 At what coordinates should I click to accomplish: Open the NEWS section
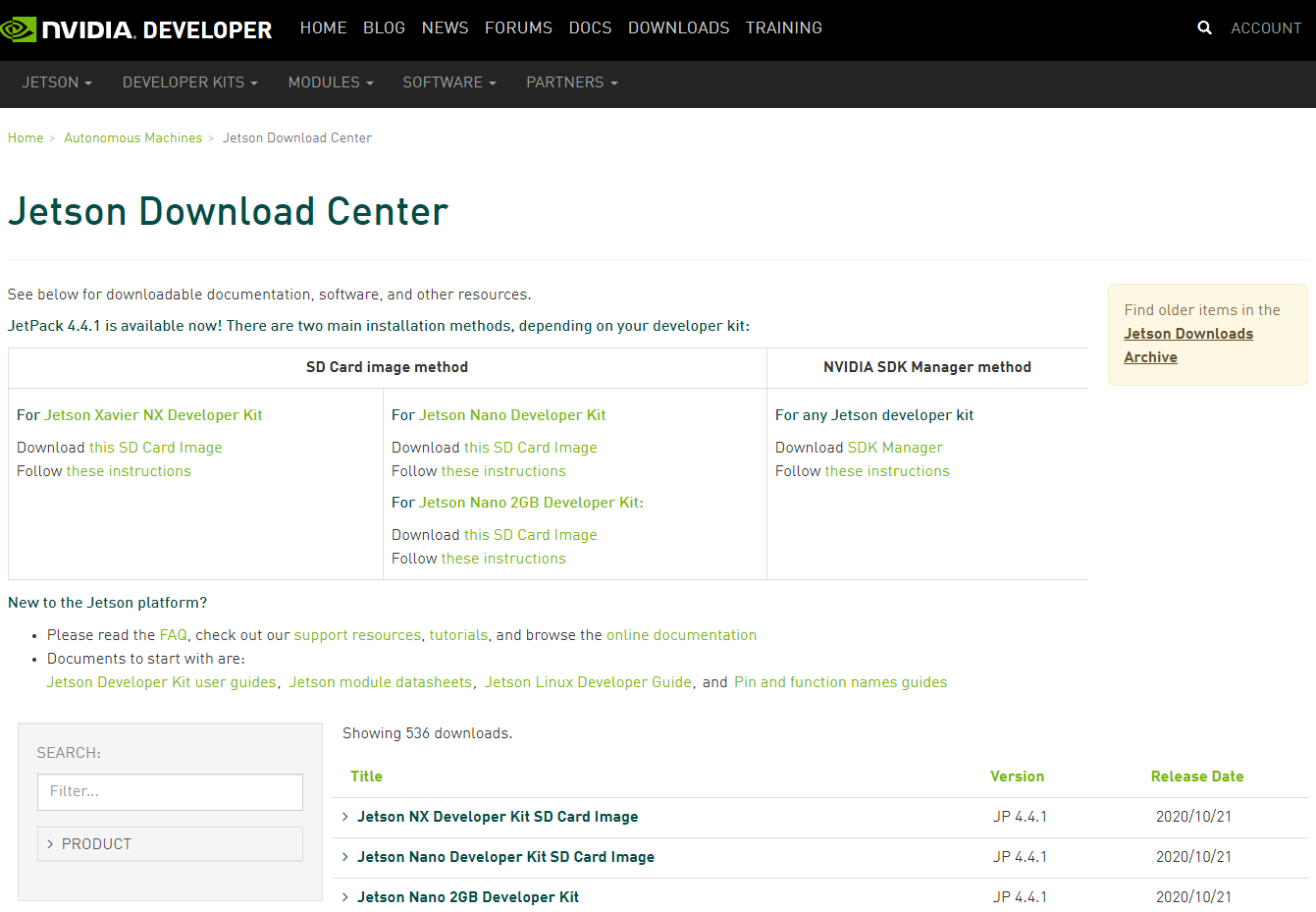tap(445, 27)
